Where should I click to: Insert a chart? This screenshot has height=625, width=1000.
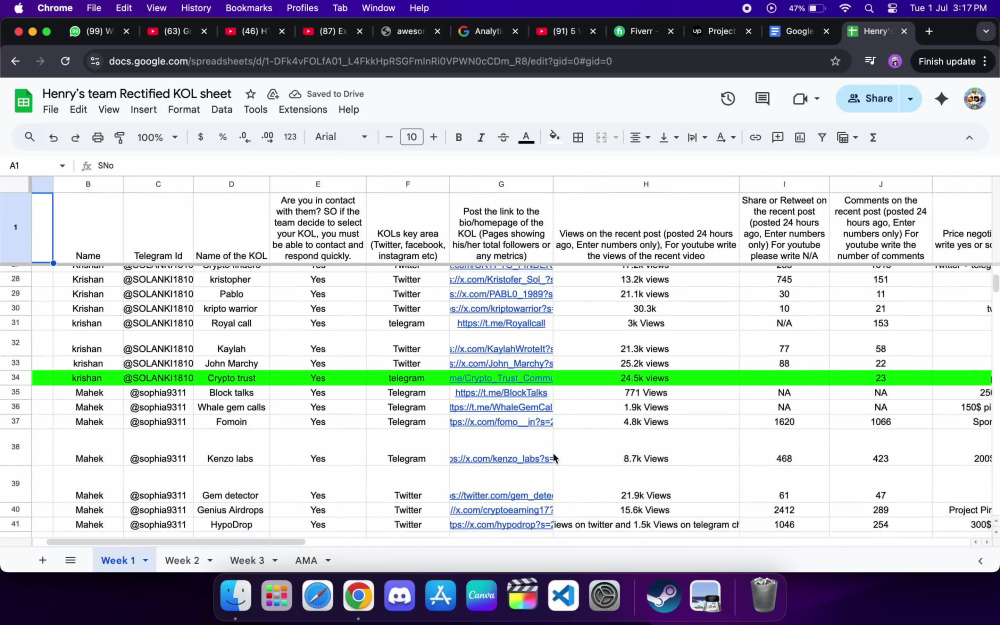click(x=800, y=137)
